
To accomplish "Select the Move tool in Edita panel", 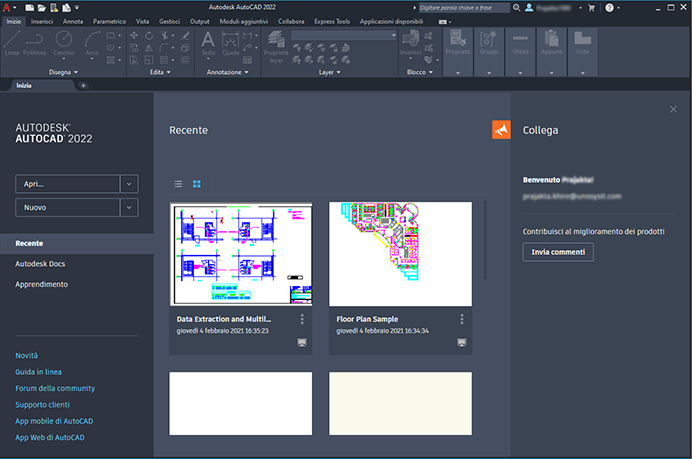I will click(x=134, y=35).
